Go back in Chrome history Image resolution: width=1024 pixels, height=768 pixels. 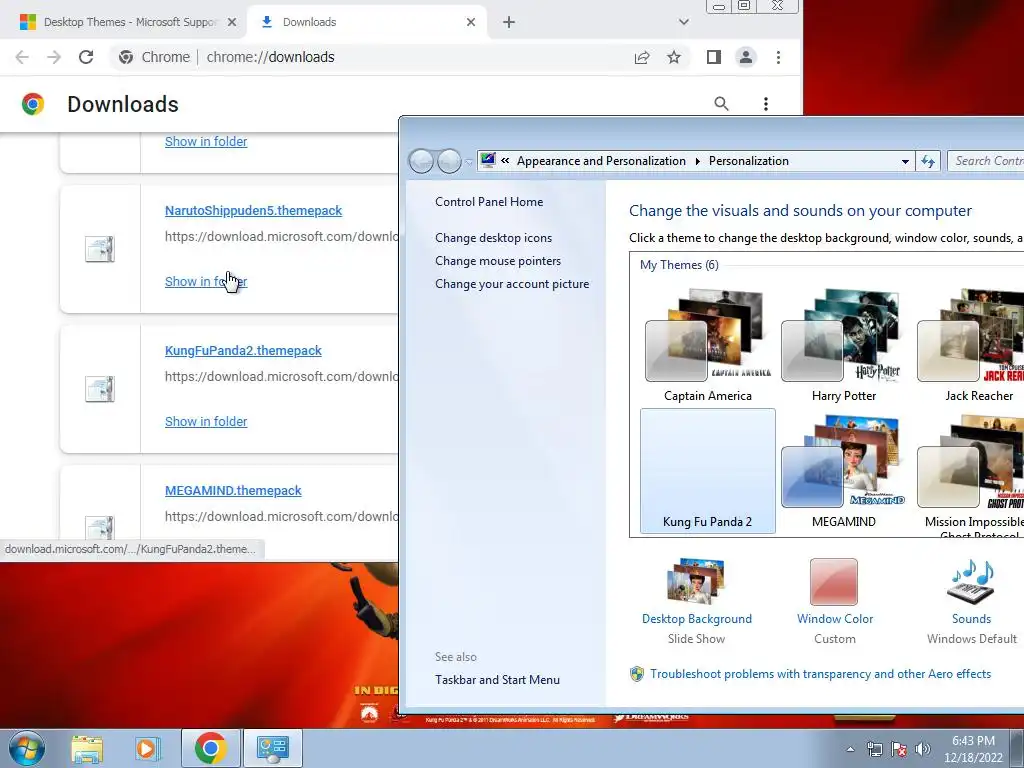point(22,57)
